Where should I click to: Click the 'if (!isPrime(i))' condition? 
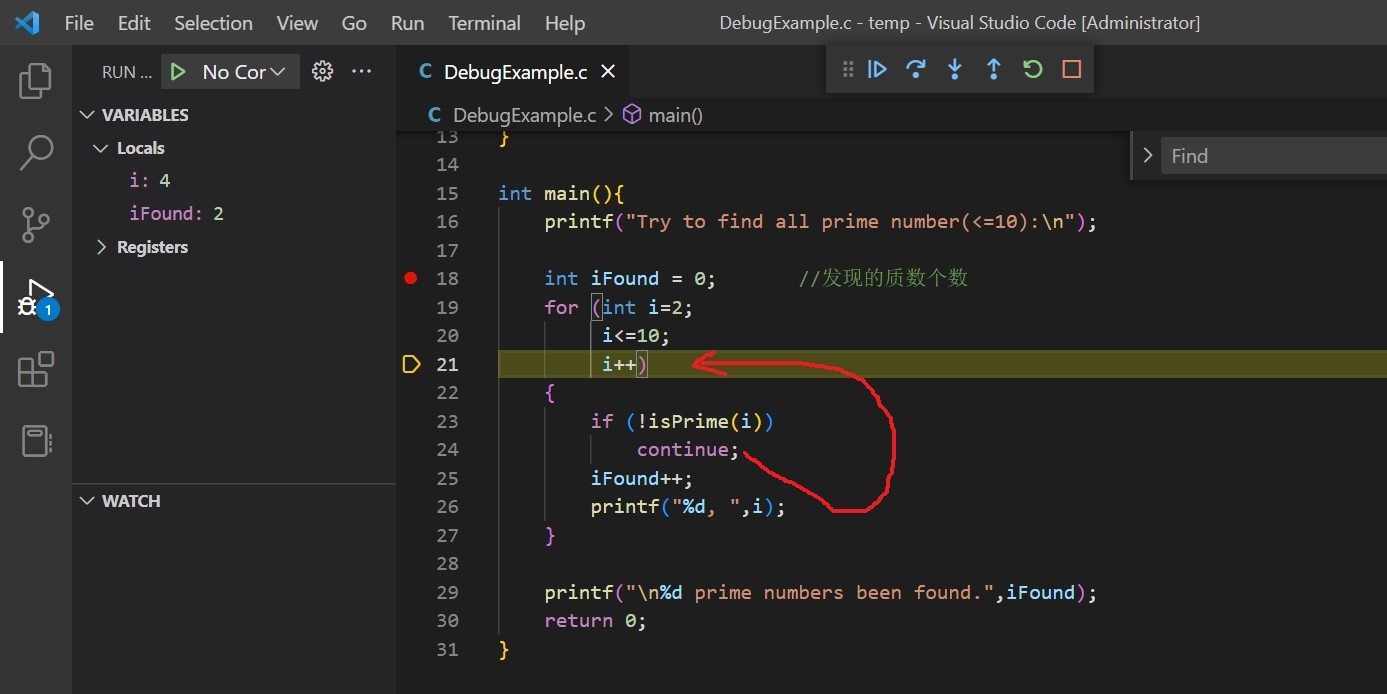683,422
